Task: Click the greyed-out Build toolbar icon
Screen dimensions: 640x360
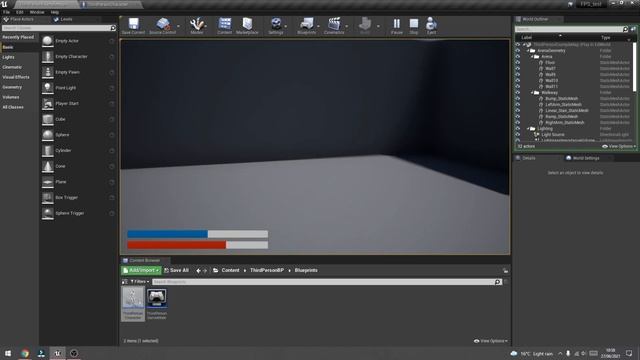Action: pos(365,24)
